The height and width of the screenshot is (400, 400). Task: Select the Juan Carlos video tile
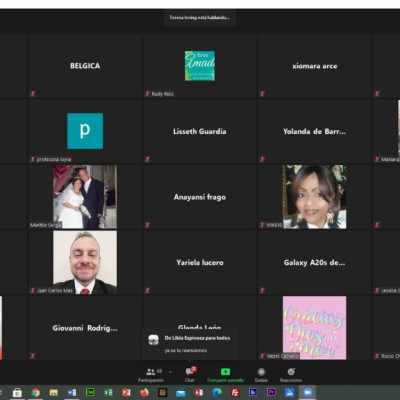85,263
